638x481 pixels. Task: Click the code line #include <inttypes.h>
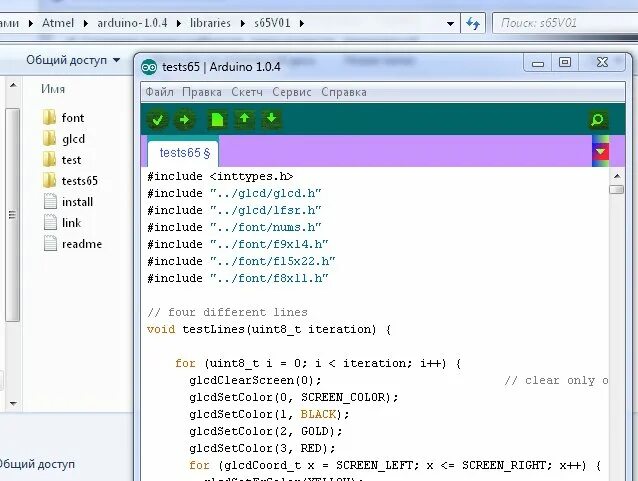(220, 176)
